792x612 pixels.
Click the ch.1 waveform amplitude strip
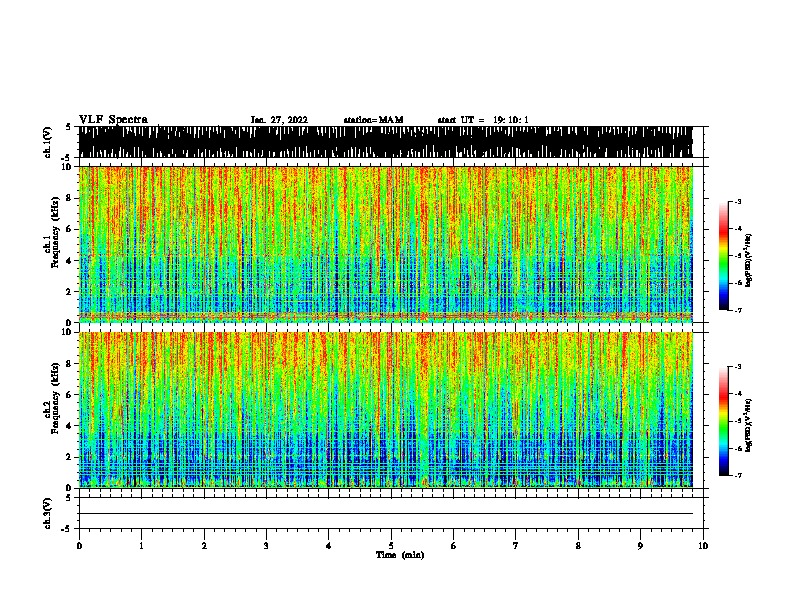tap(385, 142)
